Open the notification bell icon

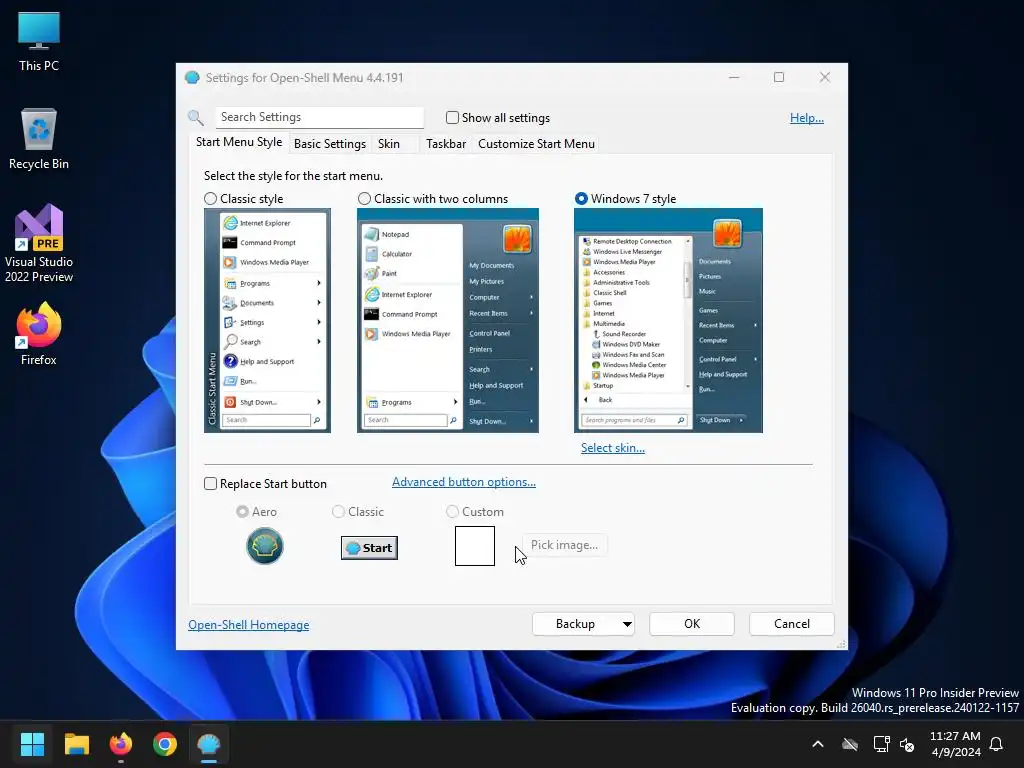pyautogui.click(x=997, y=744)
